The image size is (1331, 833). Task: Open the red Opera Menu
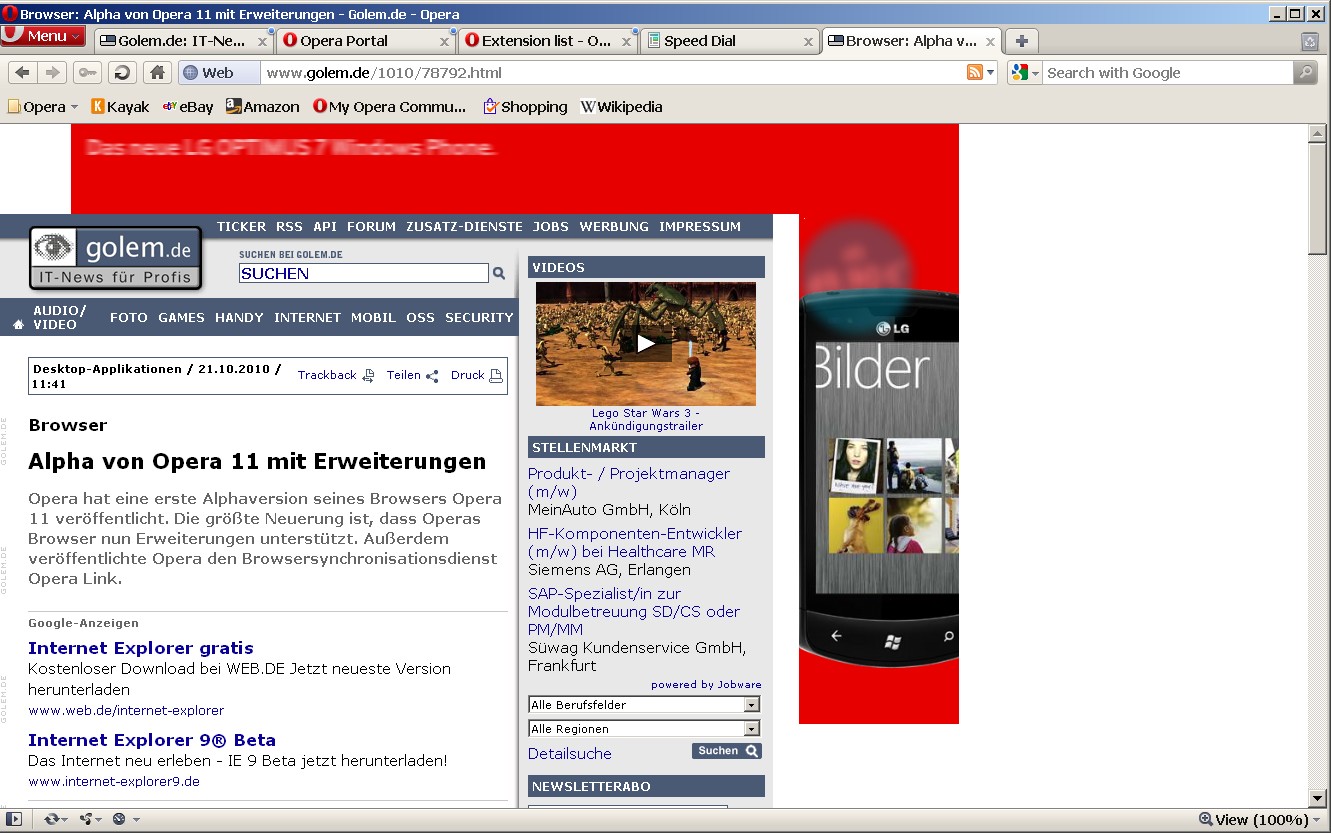(42, 34)
